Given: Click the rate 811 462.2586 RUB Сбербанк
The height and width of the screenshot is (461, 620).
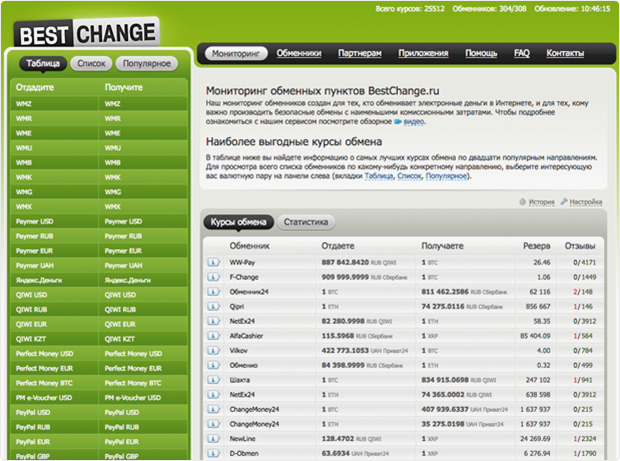Looking at the screenshot, I should click(464, 292).
